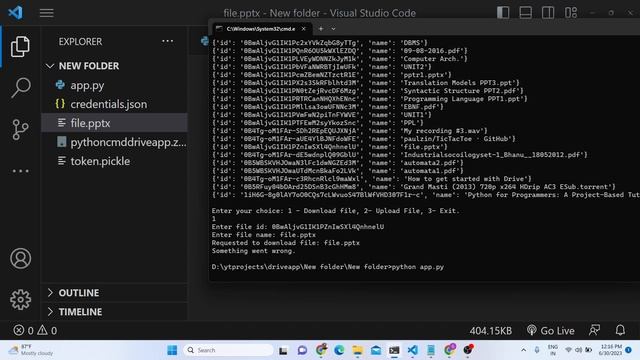Switch to Visual Studio Code on taskbar

(413, 350)
